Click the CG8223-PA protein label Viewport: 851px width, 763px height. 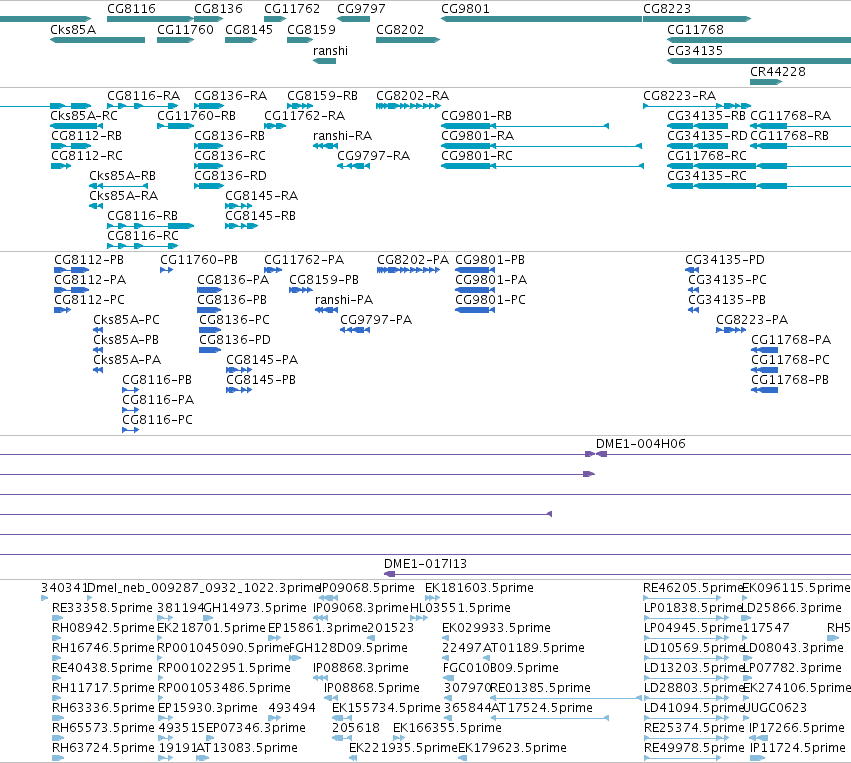752,320
